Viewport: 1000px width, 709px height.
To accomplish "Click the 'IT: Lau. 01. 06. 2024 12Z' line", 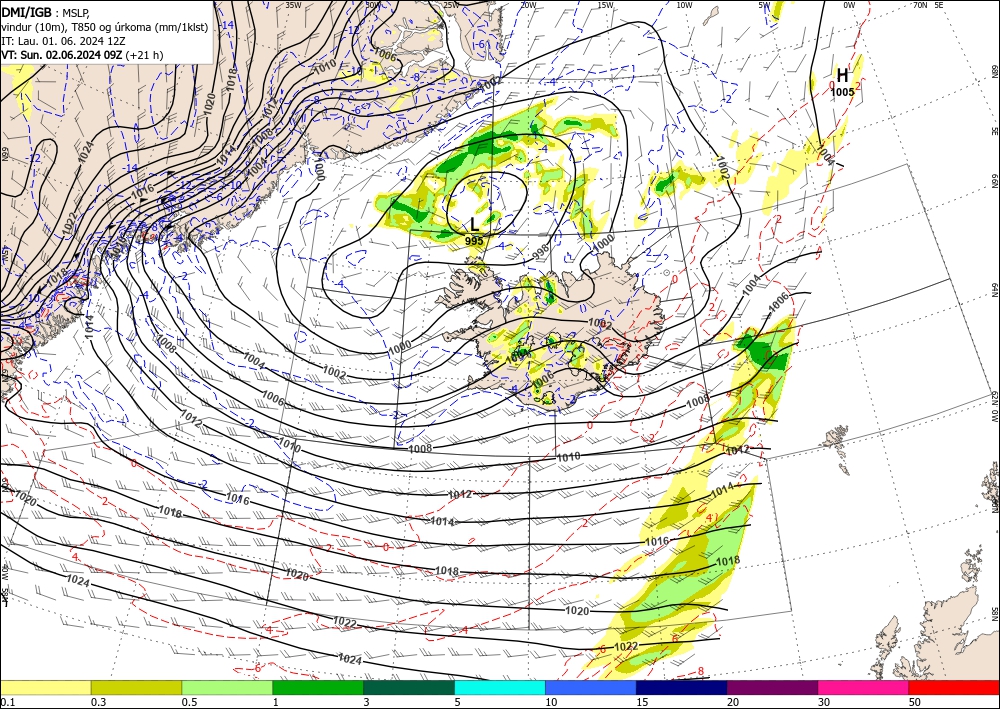I will [63, 41].
